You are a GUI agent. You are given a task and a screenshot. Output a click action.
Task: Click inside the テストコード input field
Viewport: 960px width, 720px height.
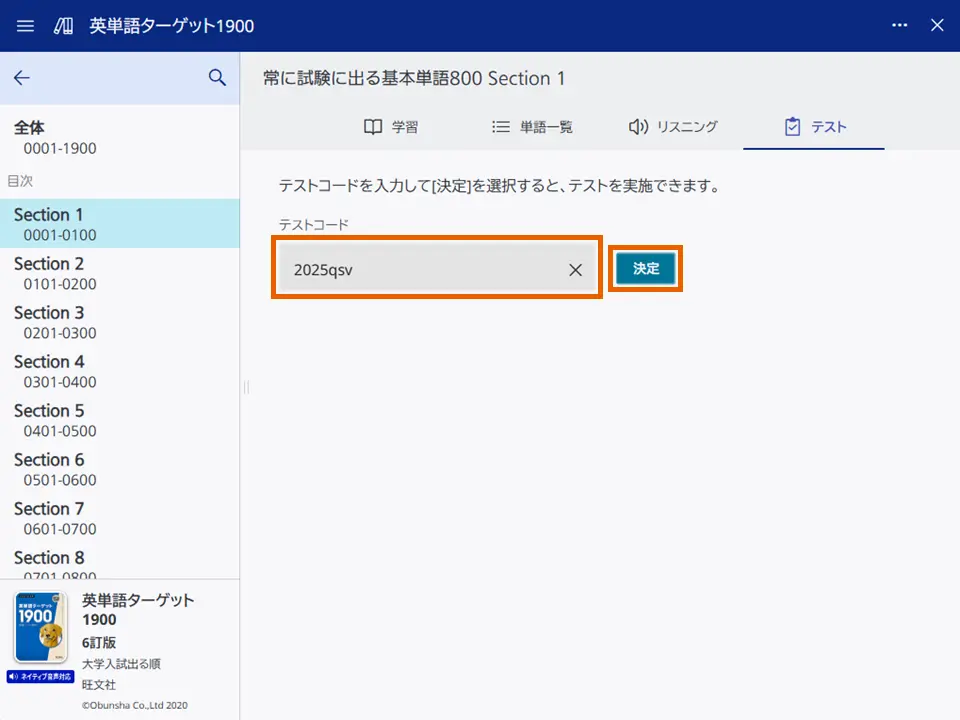coord(420,269)
